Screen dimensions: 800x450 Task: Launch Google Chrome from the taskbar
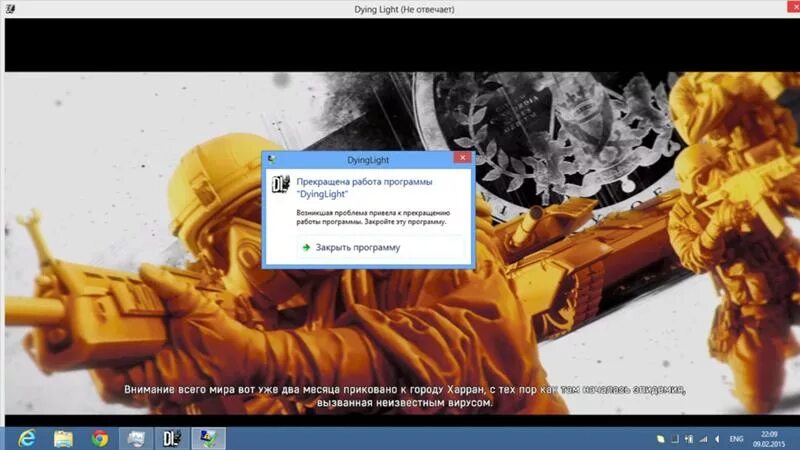point(100,438)
